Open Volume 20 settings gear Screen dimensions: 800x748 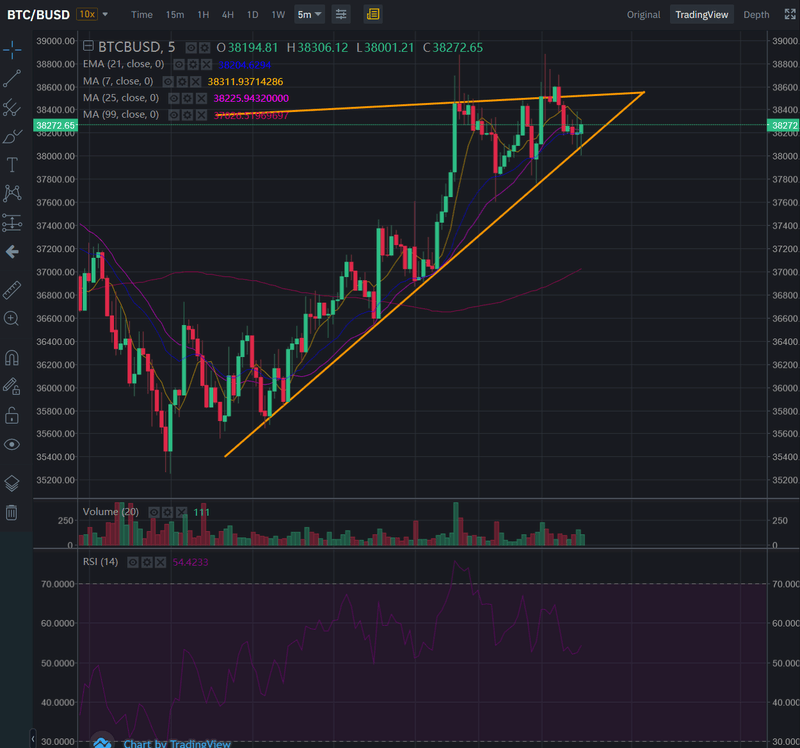(x=167, y=512)
